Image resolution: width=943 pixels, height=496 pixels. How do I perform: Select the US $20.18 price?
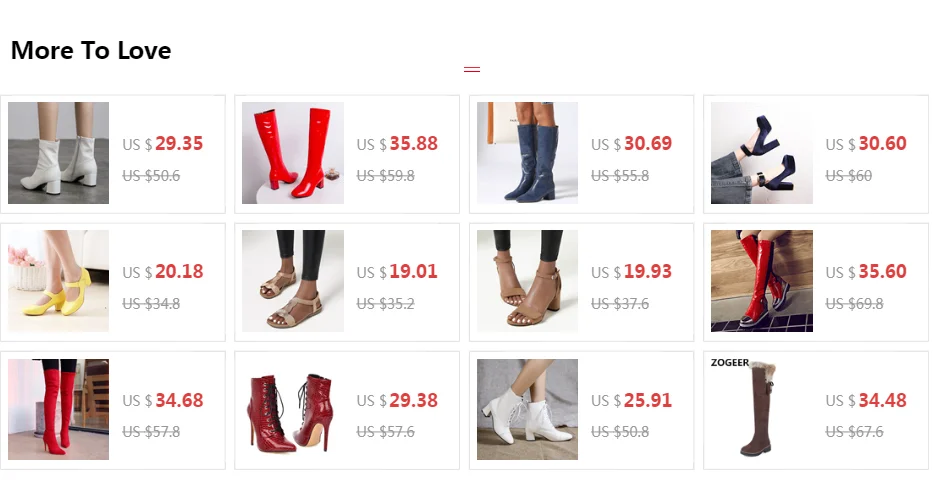point(163,272)
